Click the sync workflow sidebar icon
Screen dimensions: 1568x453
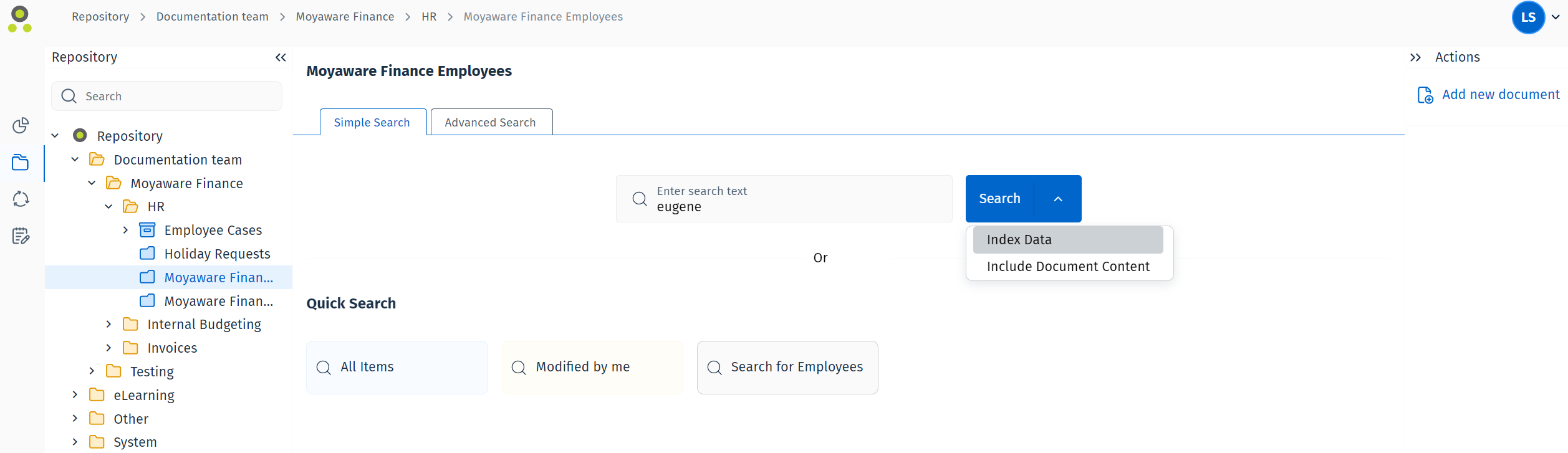coord(21,199)
